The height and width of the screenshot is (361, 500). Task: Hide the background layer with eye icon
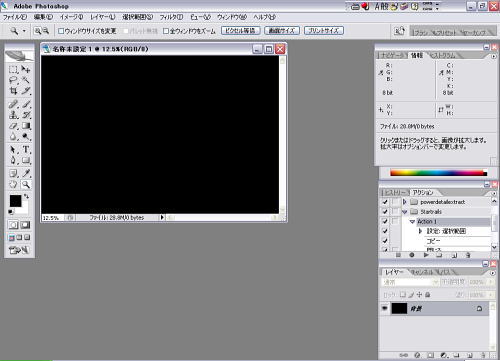pyautogui.click(x=384, y=308)
